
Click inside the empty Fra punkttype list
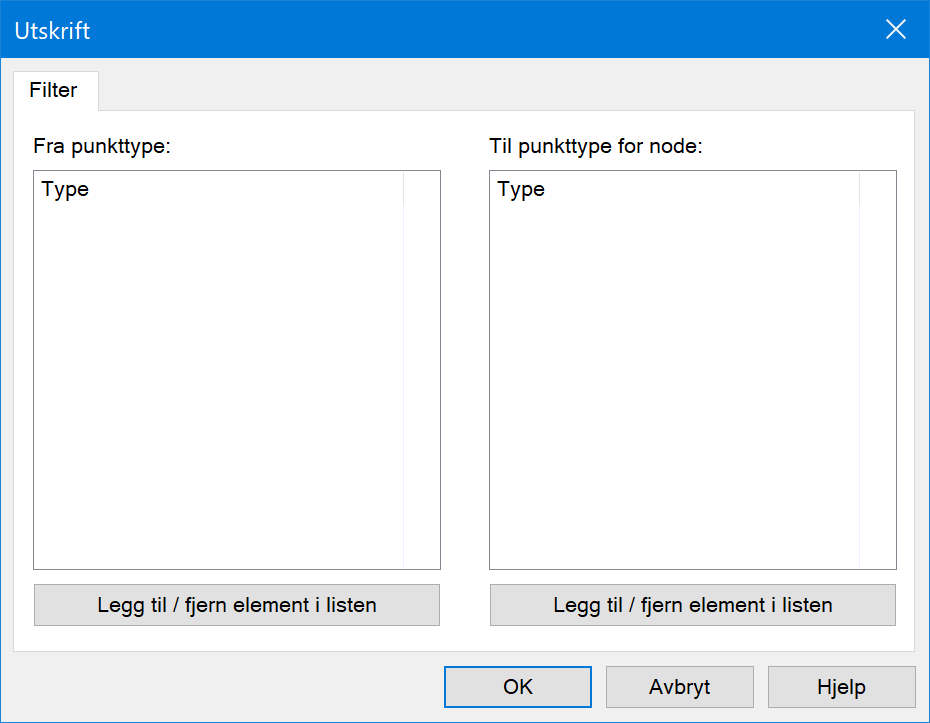coord(219,386)
